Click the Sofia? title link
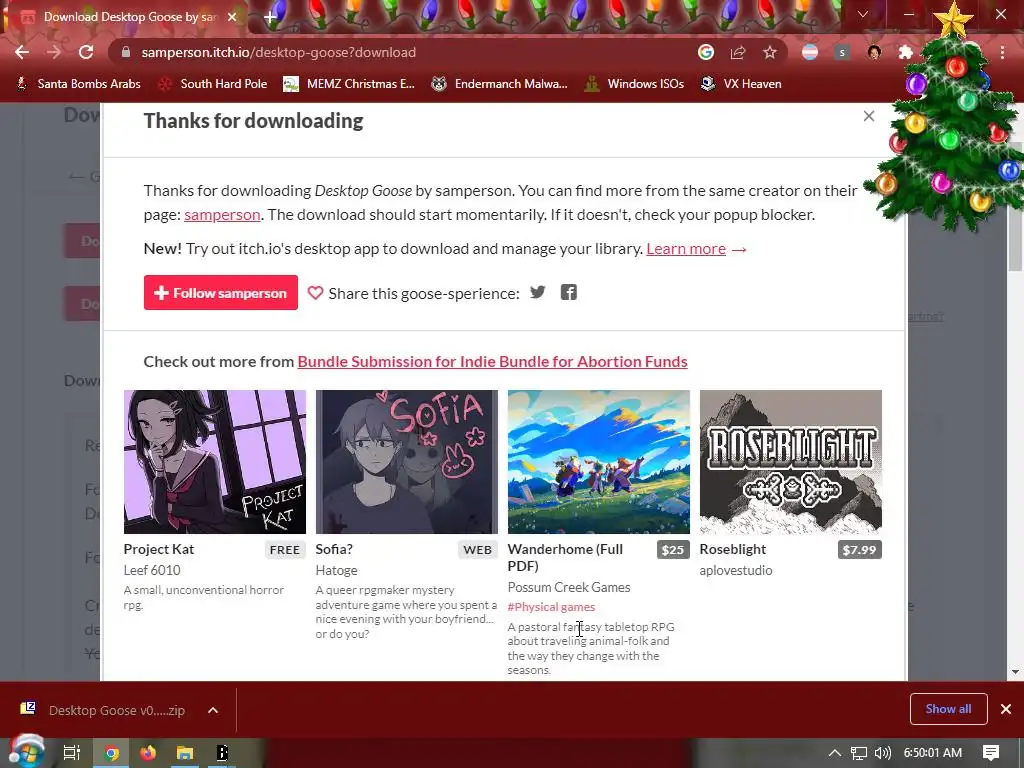The image size is (1024, 768). [x=334, y=549]
